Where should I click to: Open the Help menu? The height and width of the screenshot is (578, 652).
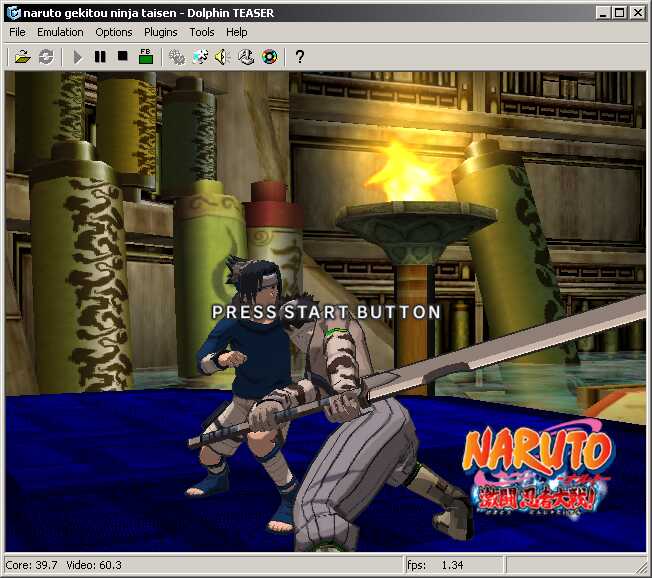237,32
